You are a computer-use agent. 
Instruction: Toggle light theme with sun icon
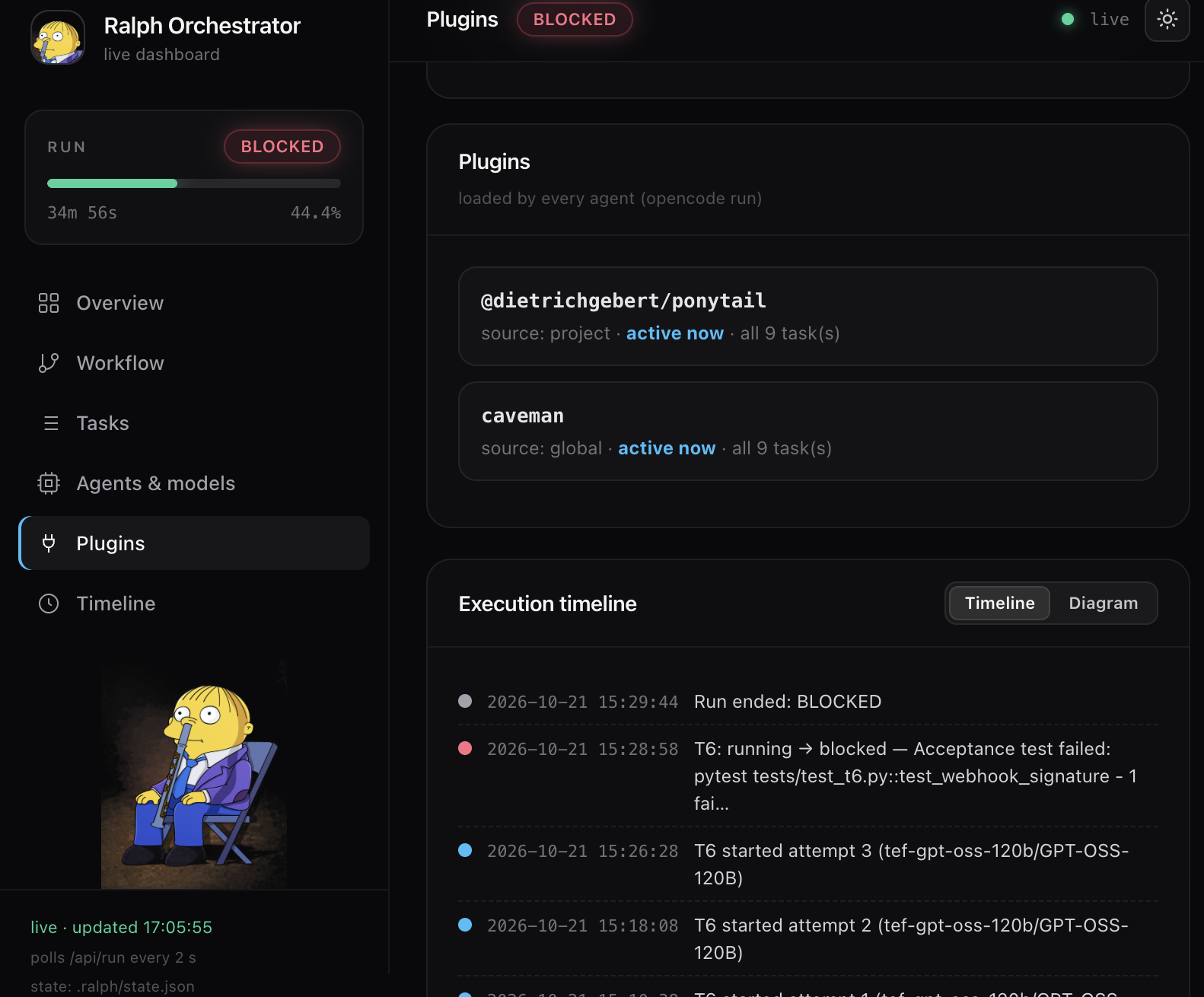tap(1167, 20)
